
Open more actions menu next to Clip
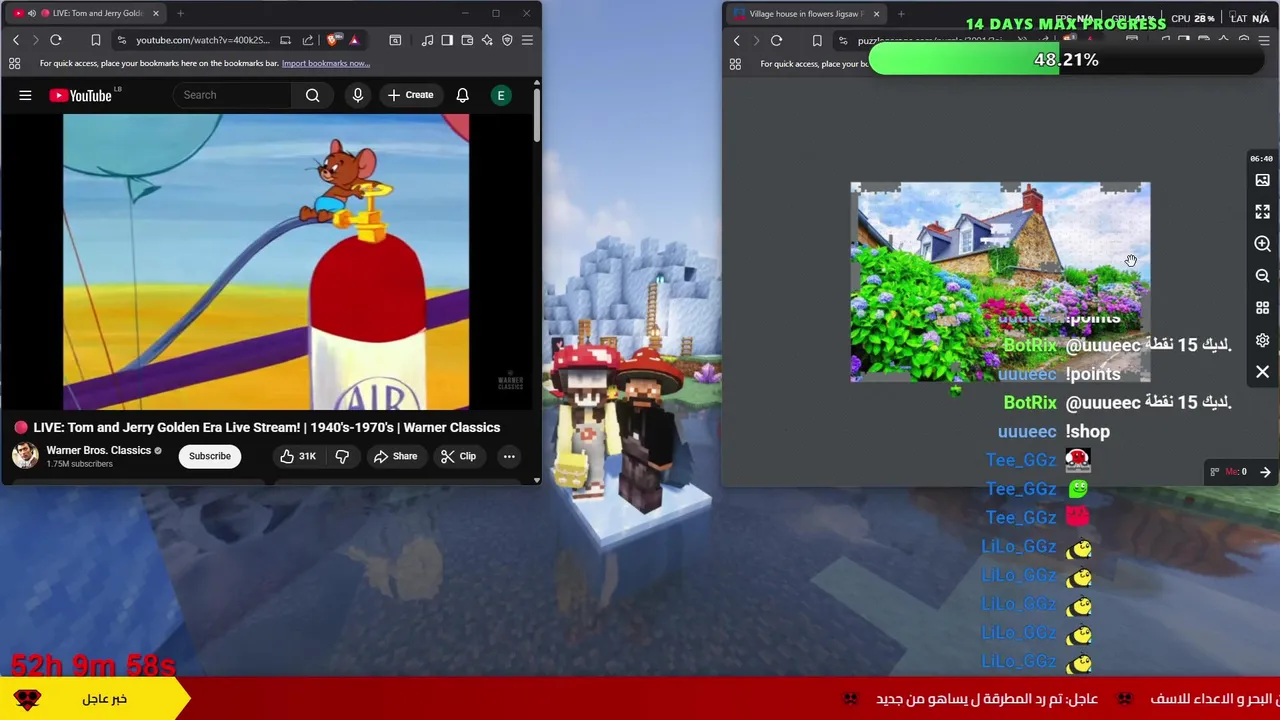(x=509, y=456)
